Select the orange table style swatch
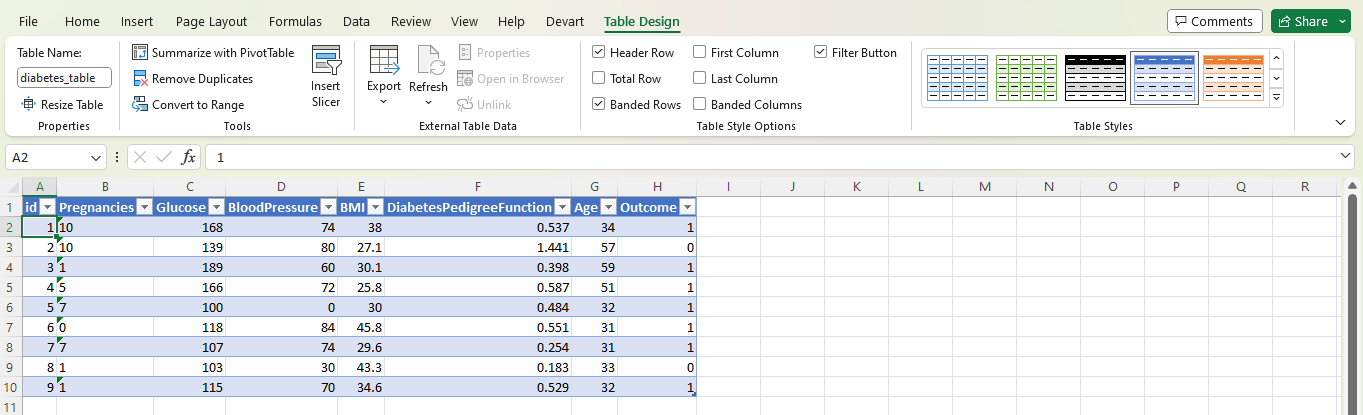The width and height of the screenshot is (1363, 415). [1232, 78]
